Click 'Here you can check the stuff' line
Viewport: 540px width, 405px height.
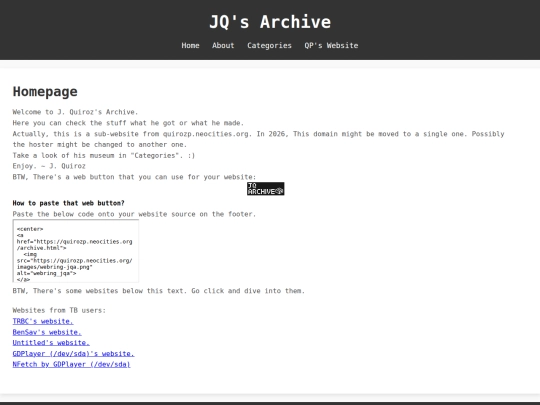(x=128, y=123)
